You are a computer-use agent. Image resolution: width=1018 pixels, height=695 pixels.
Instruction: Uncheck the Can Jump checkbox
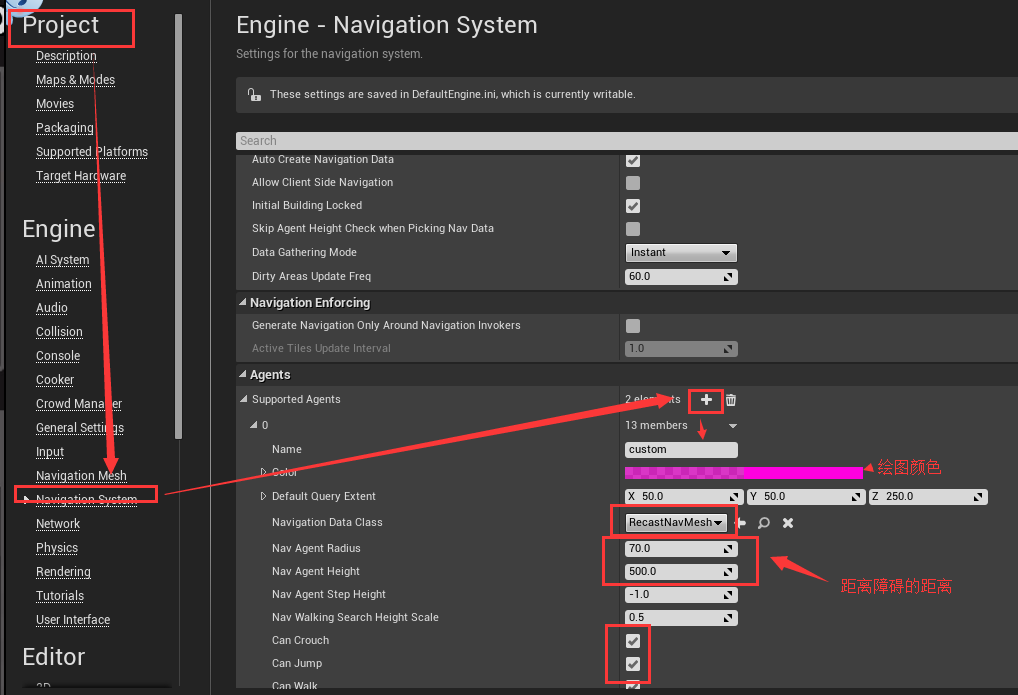(633, 664)
